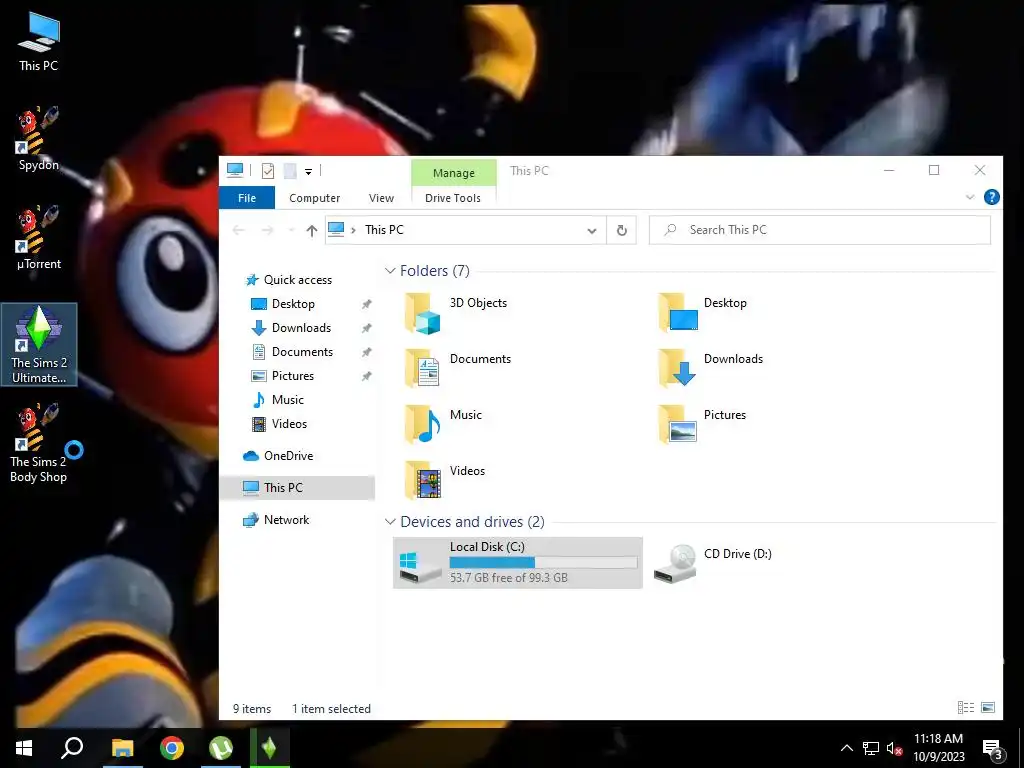Open the clock showing 11:18 AM
This screenshot has height=768, width=1024.
(938, 748)
